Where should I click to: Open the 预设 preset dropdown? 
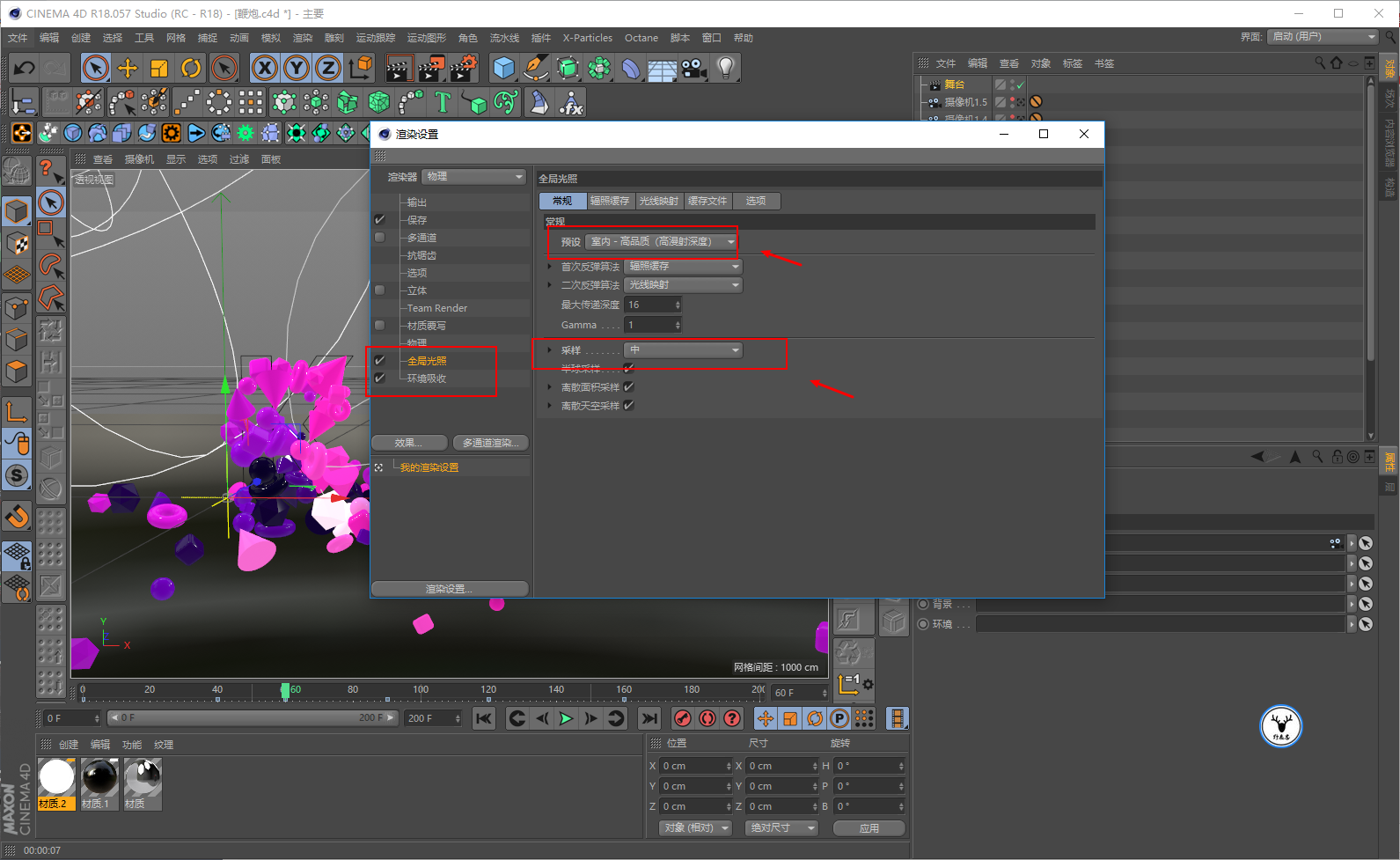(662, 242)
